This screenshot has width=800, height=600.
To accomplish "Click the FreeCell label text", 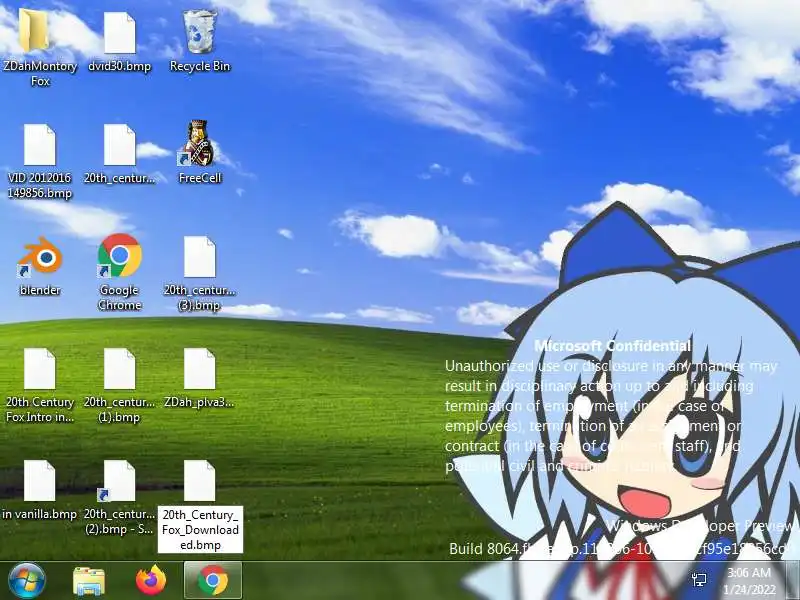I will click(x=200, y=178).
